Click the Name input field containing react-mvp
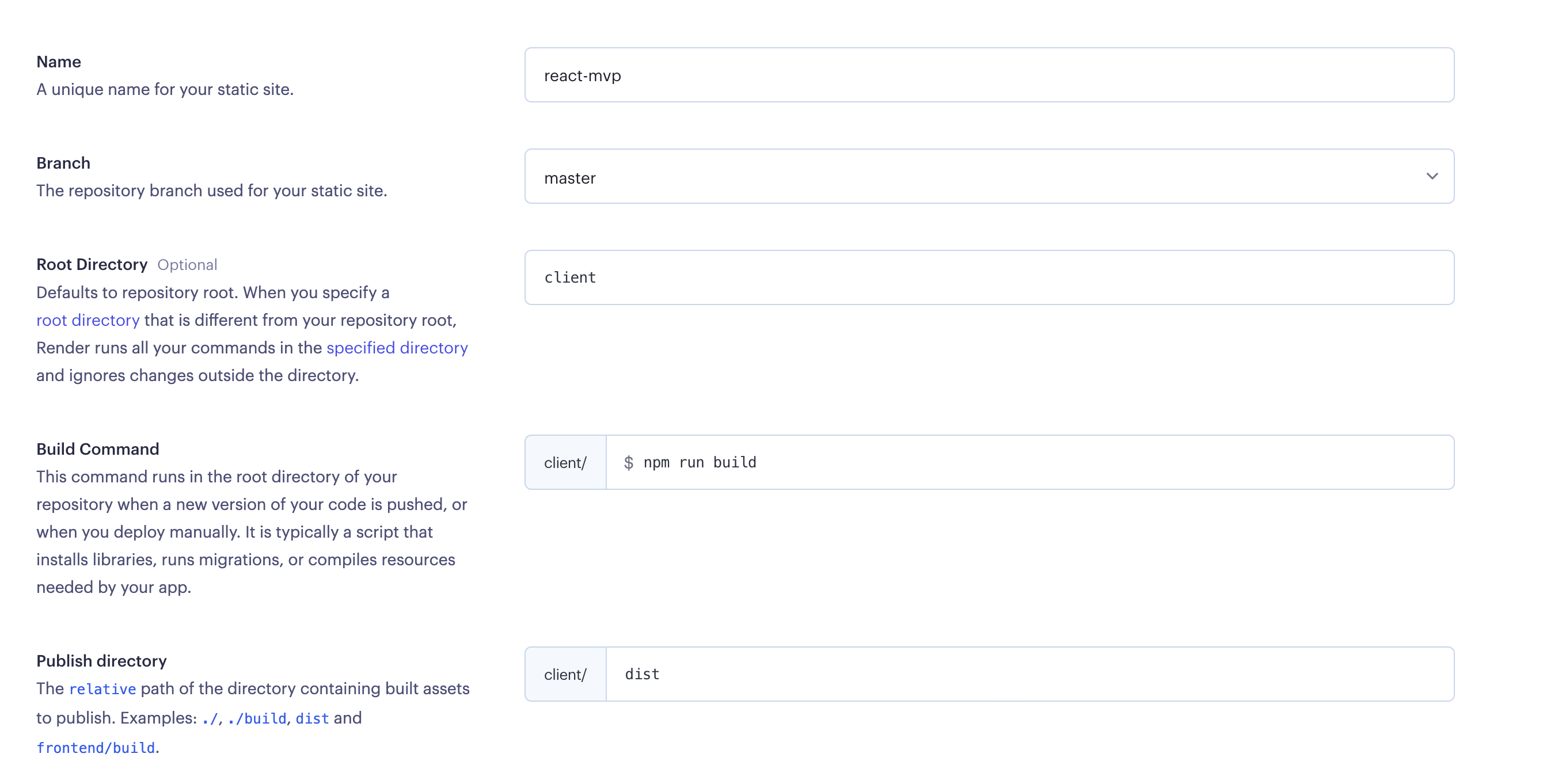The image size is (1543, 784). [x=989, y=75]
